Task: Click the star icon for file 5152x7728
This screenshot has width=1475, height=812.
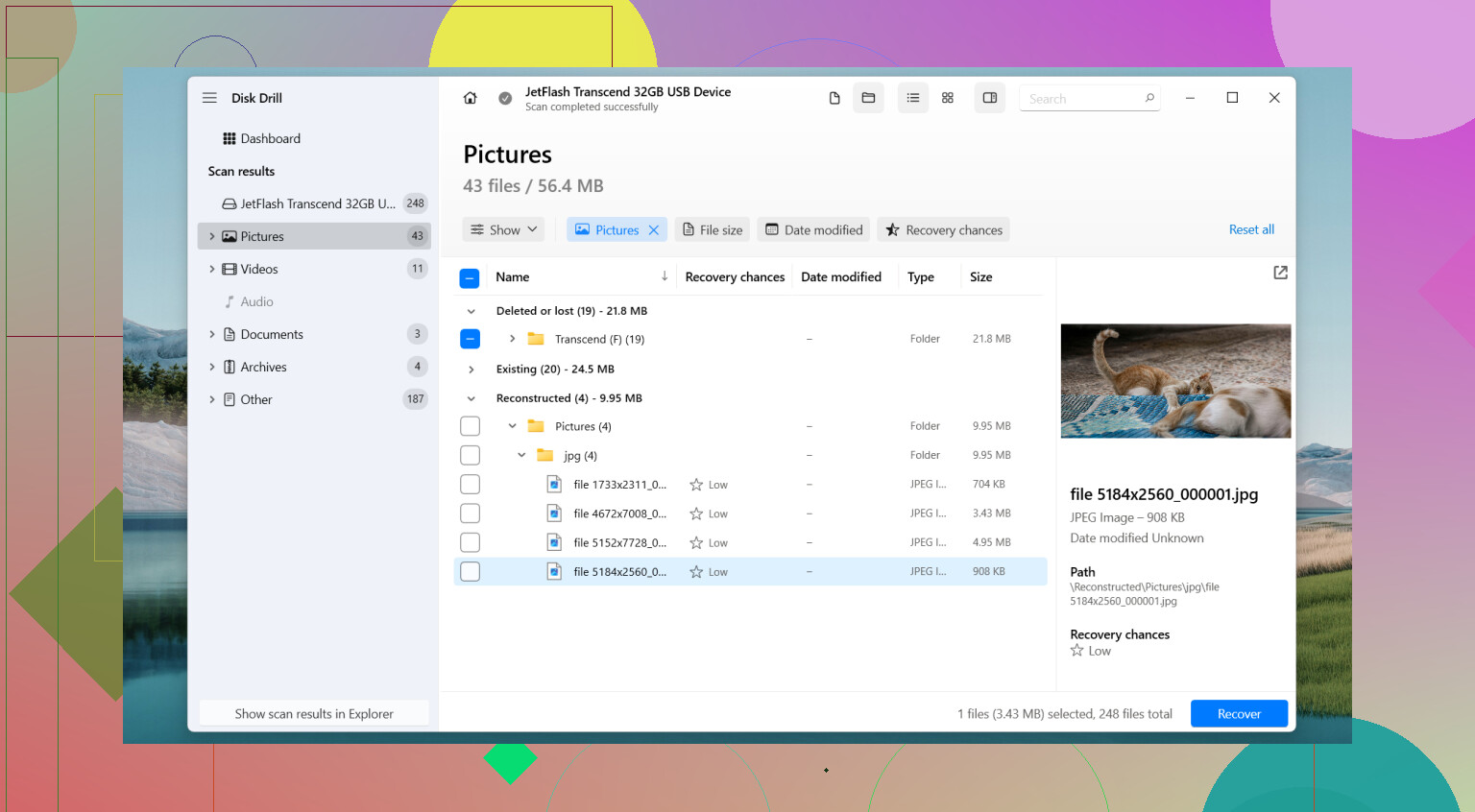Action: coord(696,543)
